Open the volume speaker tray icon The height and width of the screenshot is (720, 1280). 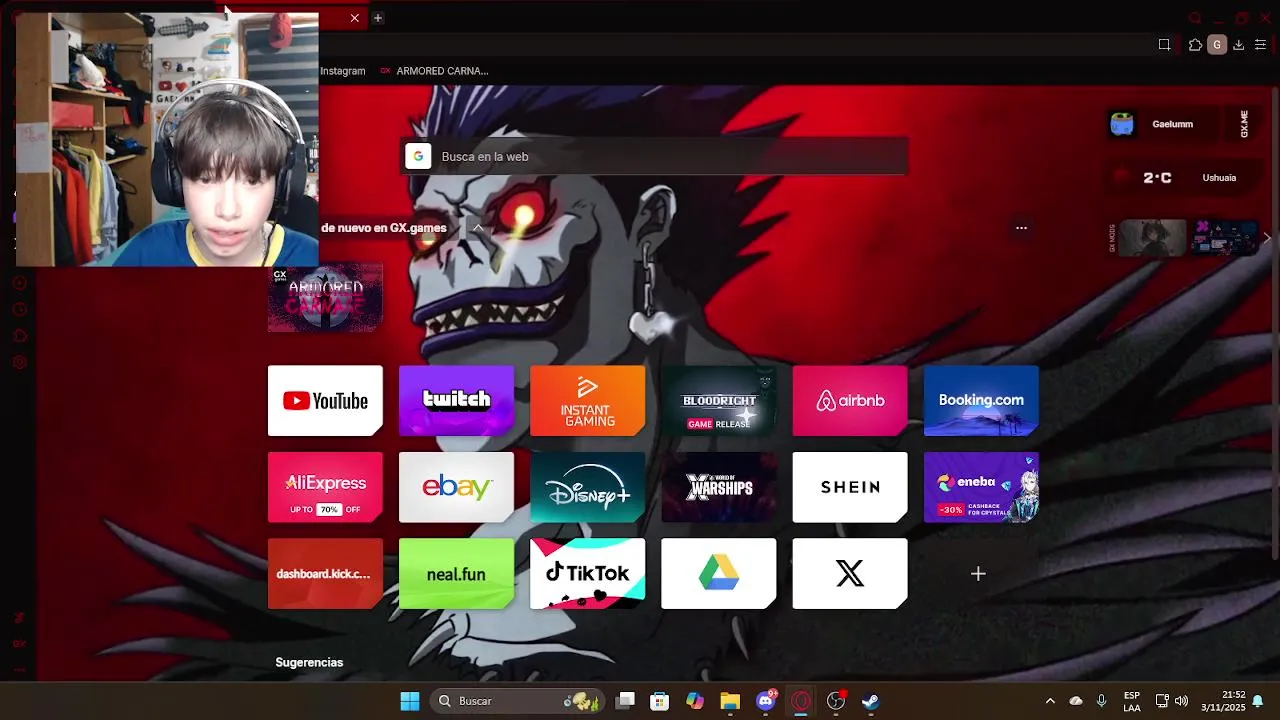point(1182,701)
